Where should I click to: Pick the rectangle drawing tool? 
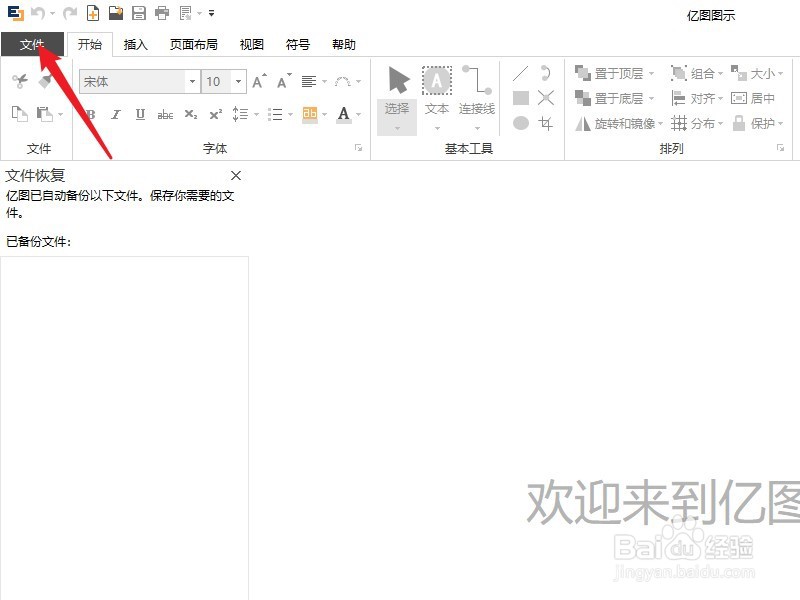point(521,97)
